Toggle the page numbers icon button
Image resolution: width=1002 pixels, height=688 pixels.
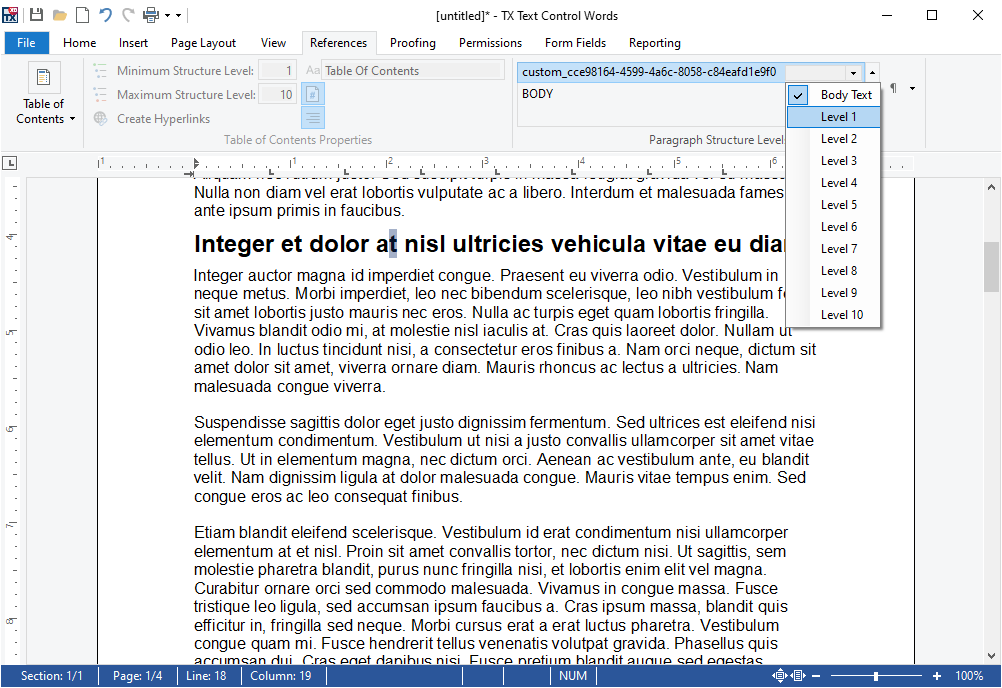pos(312,95)
